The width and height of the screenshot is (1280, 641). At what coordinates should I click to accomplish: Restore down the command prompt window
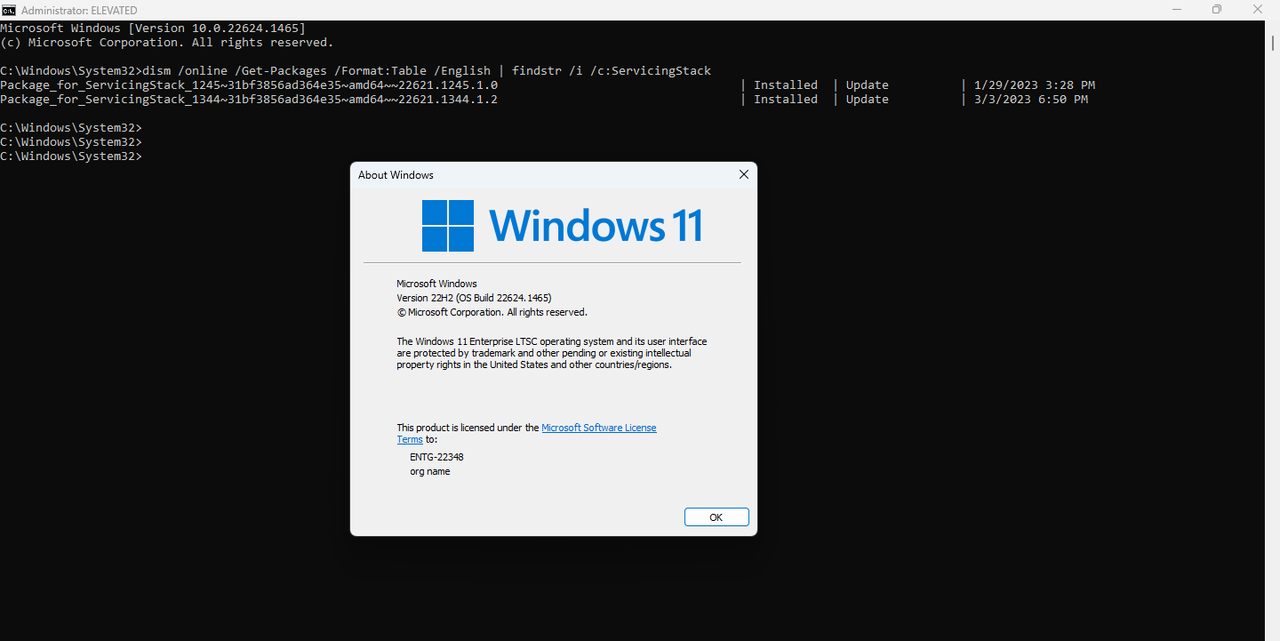pos(1217,9)
